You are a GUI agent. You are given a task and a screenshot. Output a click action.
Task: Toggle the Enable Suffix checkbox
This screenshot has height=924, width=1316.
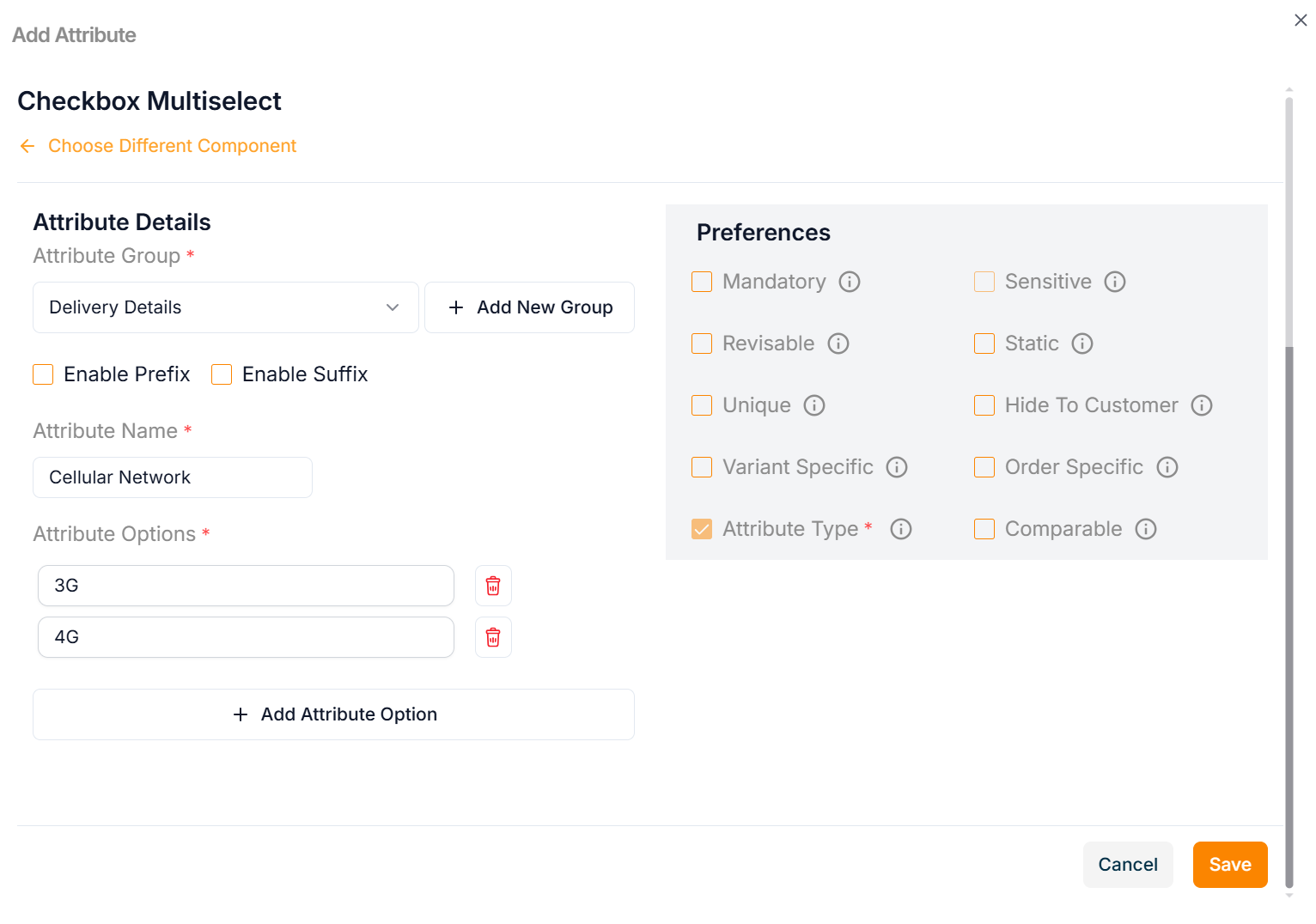[222, 374]
